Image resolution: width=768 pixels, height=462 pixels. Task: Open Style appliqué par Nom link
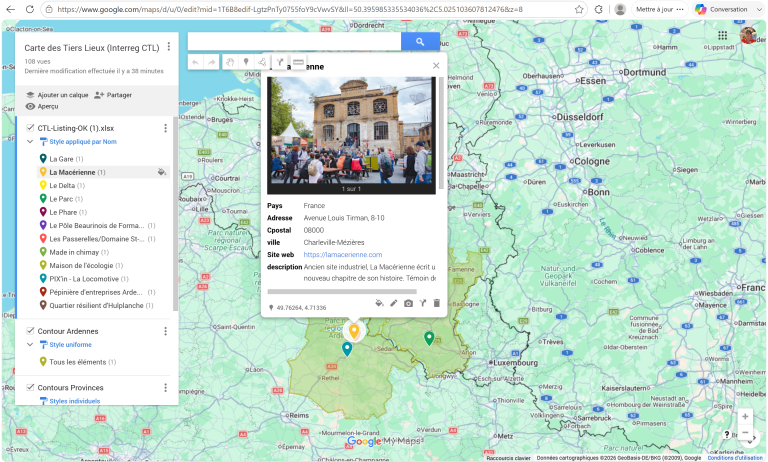83,142
